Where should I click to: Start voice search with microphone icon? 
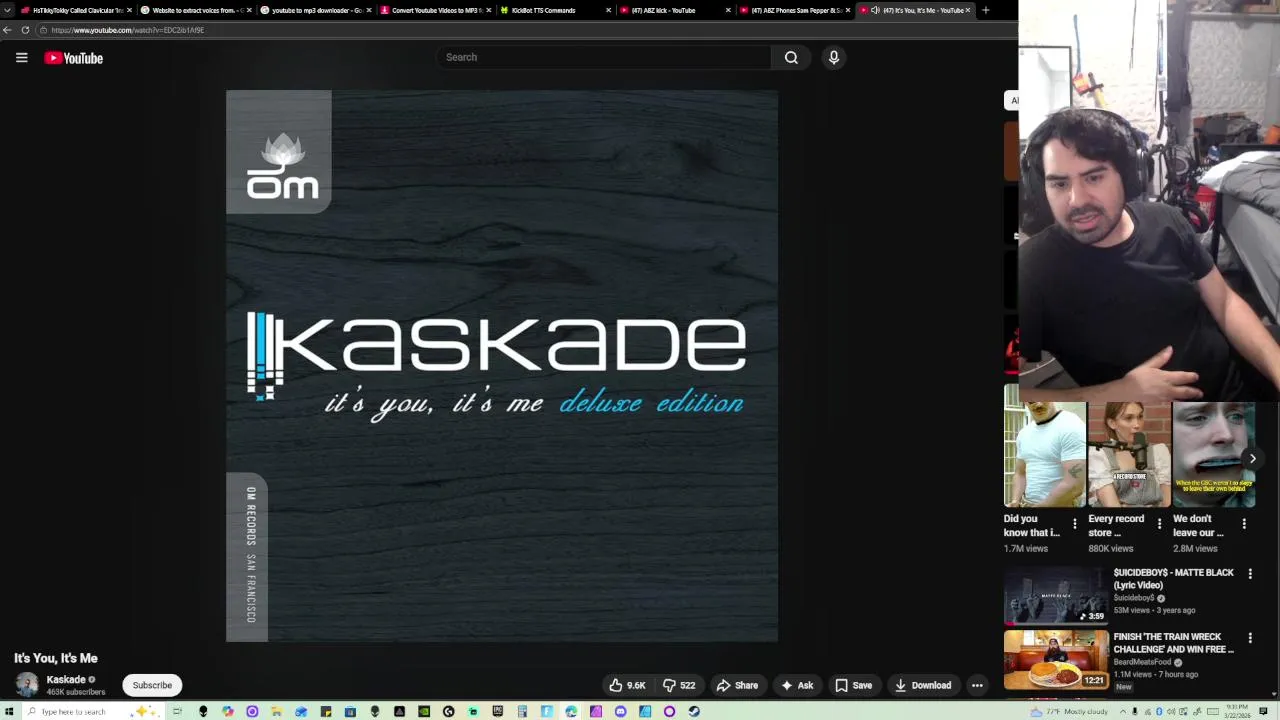[x=834, y=57]
